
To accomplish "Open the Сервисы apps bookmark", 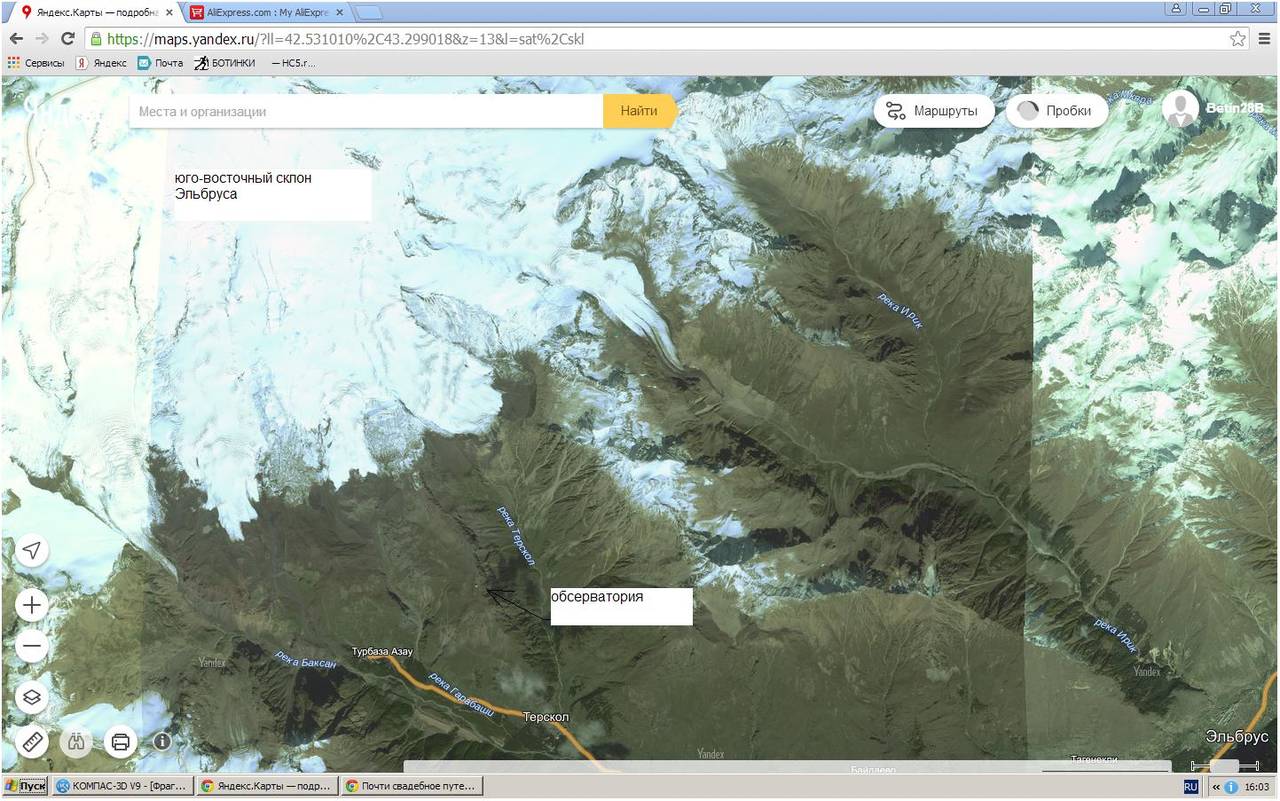I will 36,63.
